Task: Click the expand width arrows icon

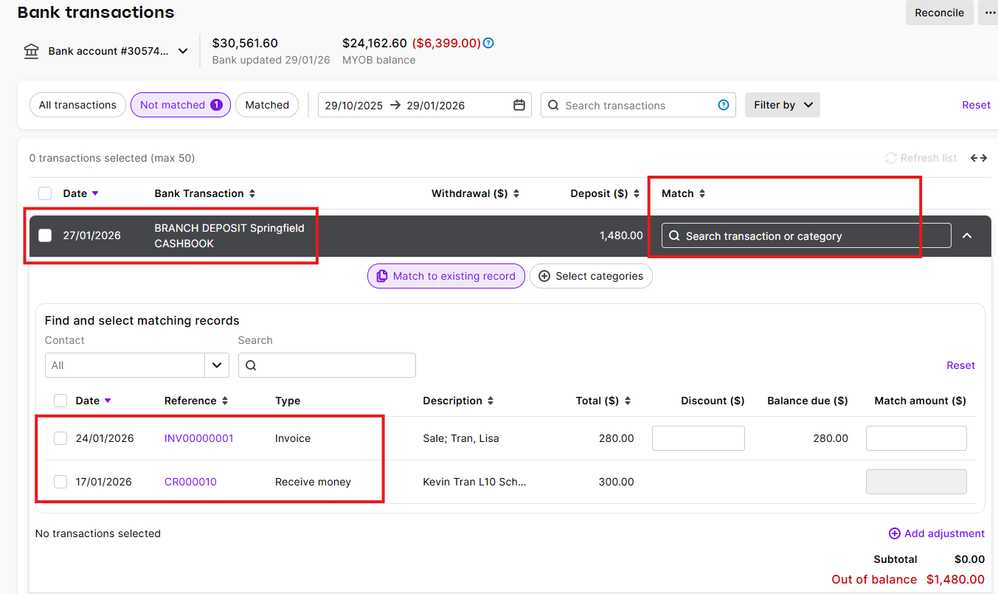Action: [978, 158]
